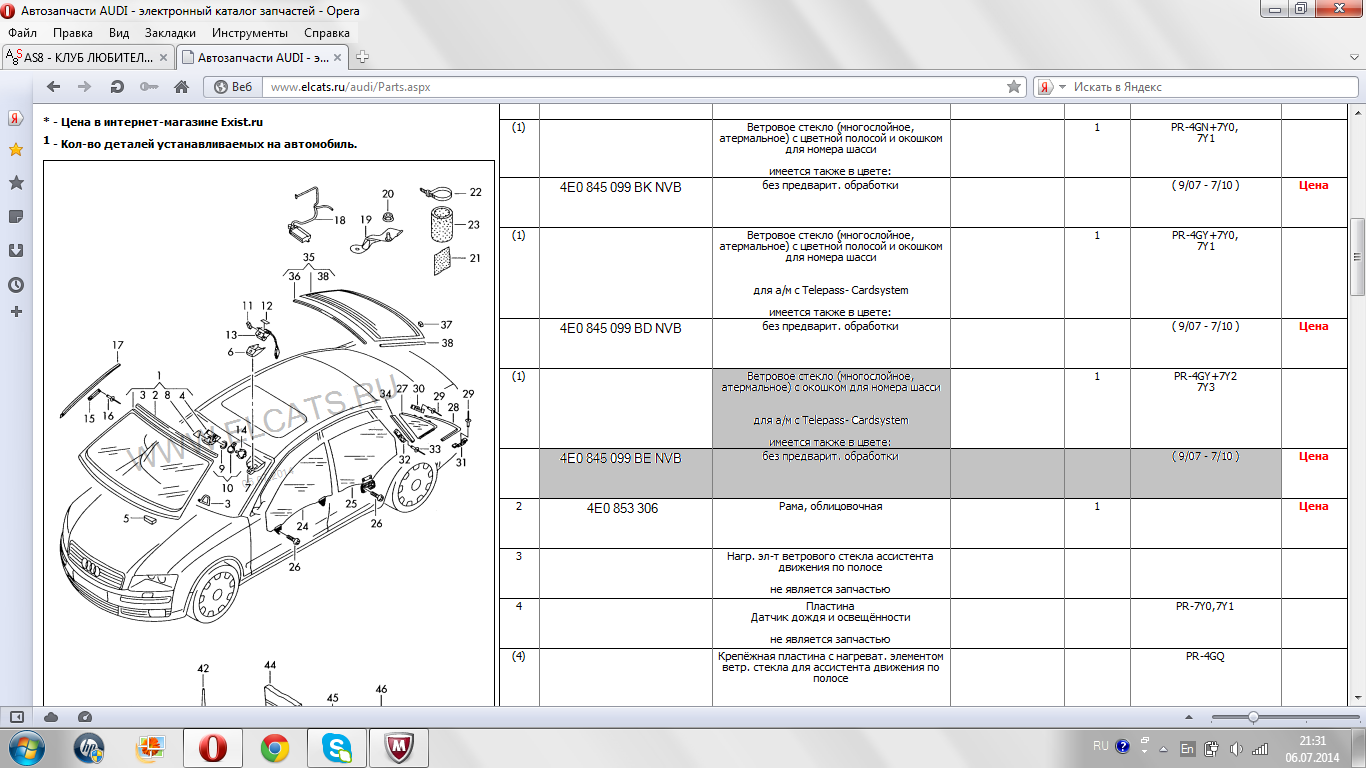Adjust the page zoom slider
The width and height of the screenshot is (1366, 768).
click(1253, 717)
